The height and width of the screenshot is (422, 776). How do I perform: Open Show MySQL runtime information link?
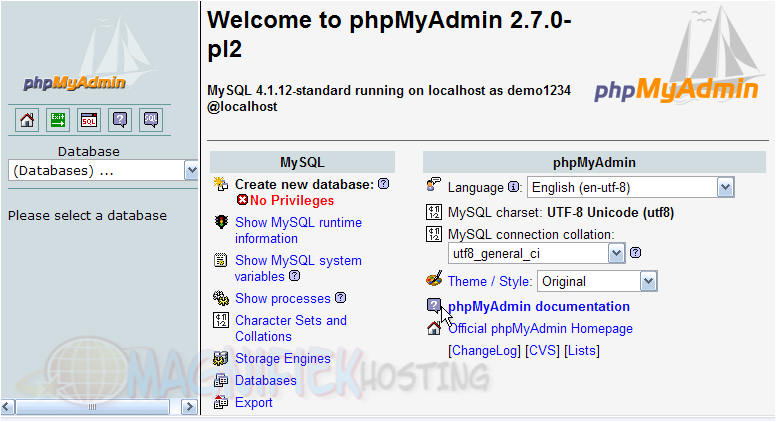click(298, 230)
